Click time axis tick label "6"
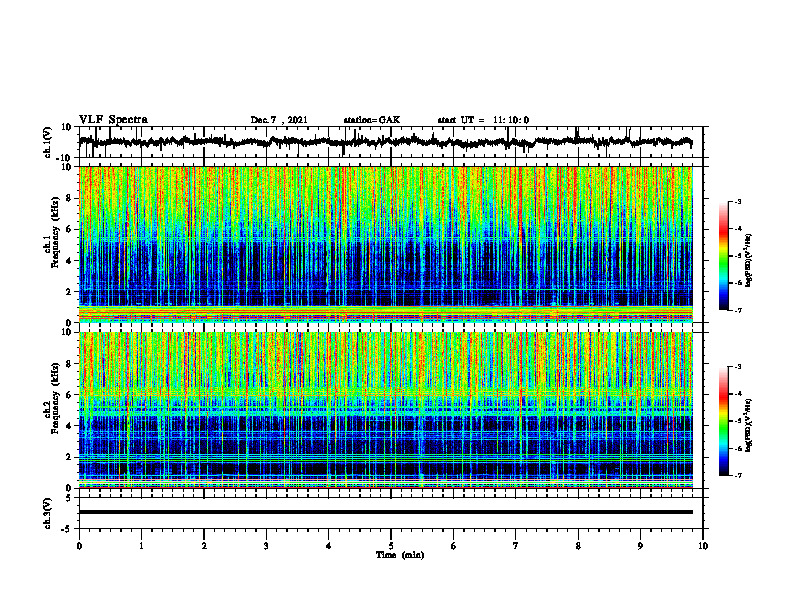Screen dimensions: 792x612 point(454,546)
